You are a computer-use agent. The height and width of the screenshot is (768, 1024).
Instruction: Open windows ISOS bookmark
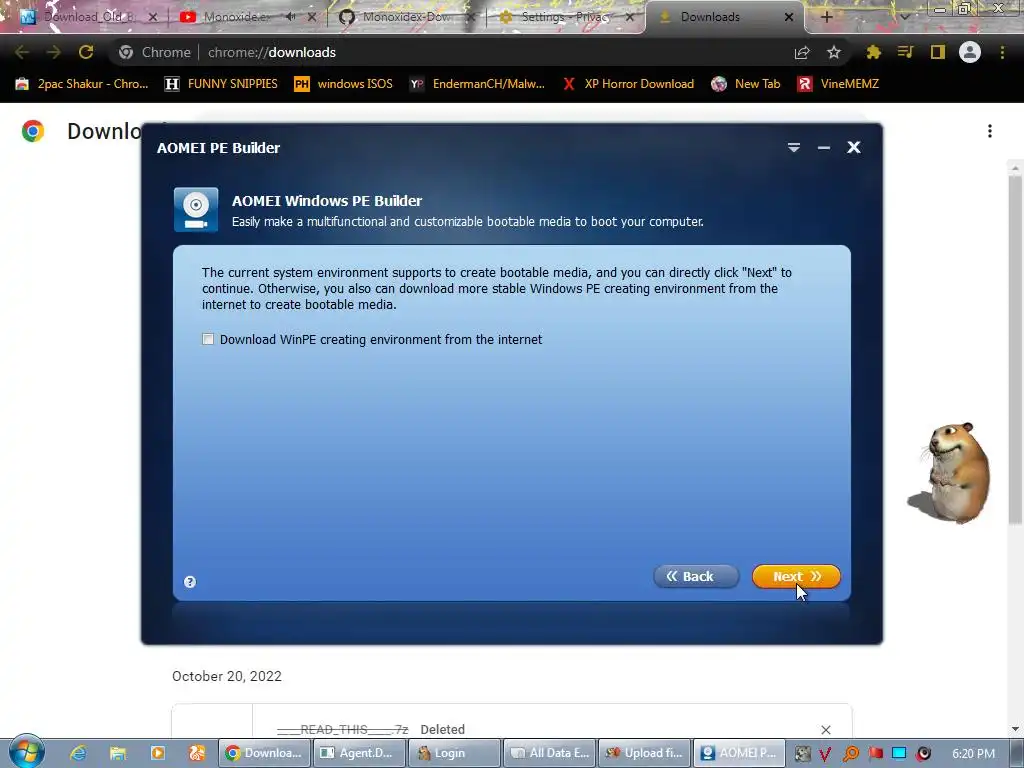(344, 84)
